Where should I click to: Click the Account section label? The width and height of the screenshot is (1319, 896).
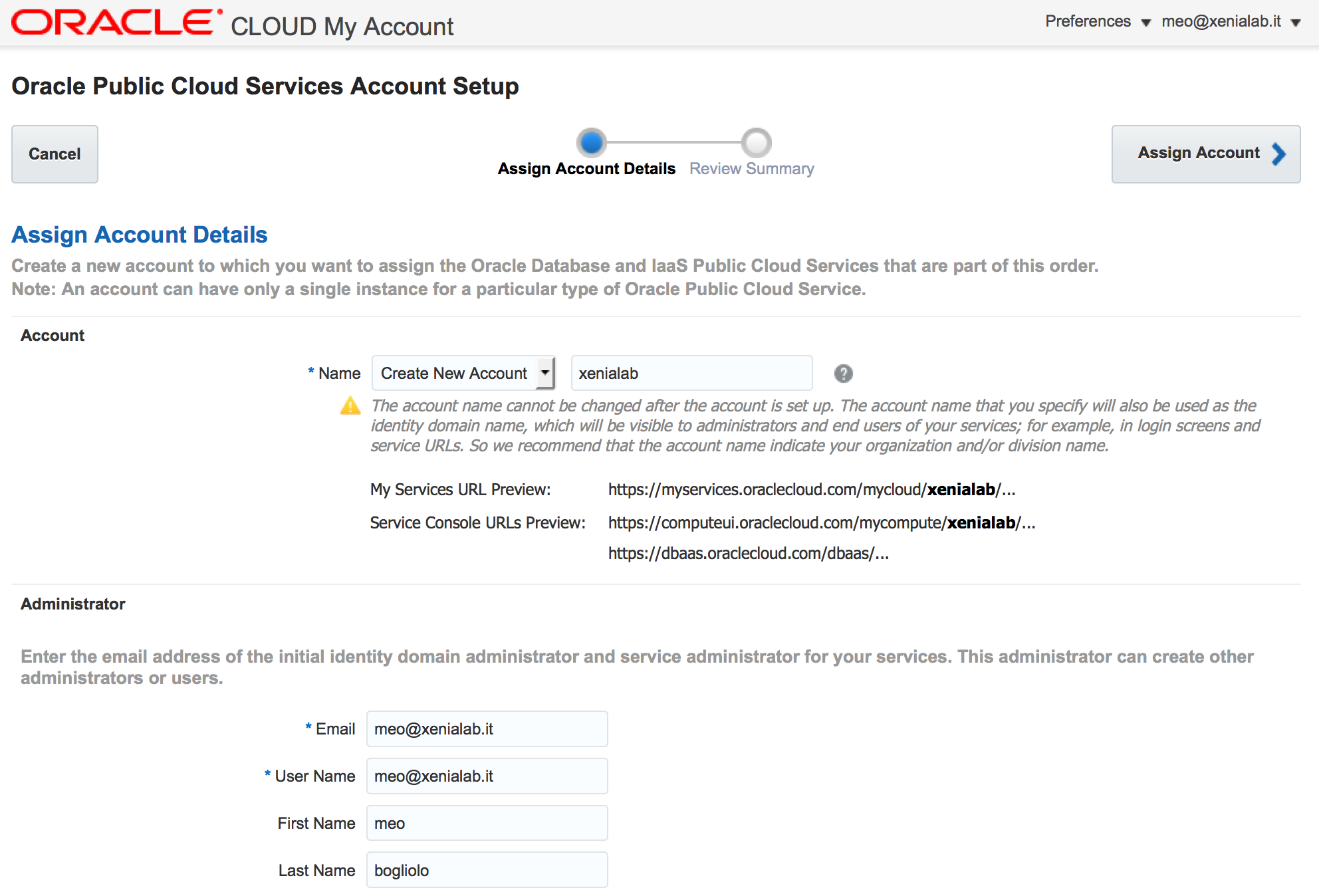(x=53, y=336)
